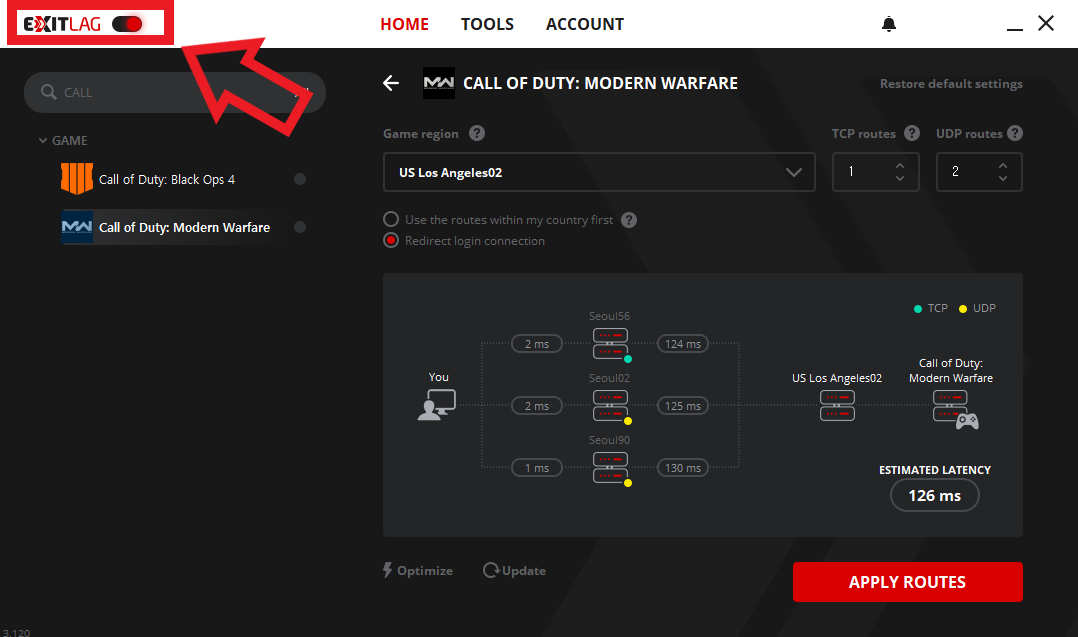The height and width of the screenshot is (637, 1078).
Task: Click APPLY ROUTES button
Action: coord(908,582)
